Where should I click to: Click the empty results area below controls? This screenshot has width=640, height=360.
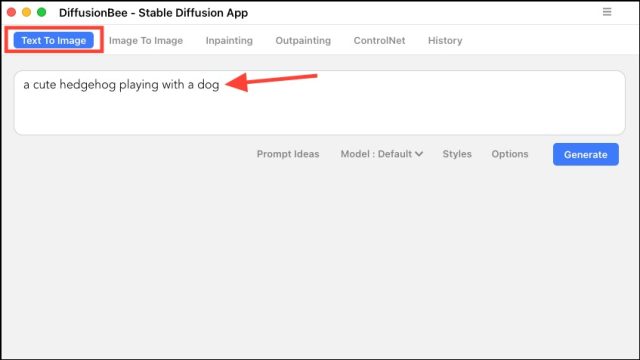[320, 261]
